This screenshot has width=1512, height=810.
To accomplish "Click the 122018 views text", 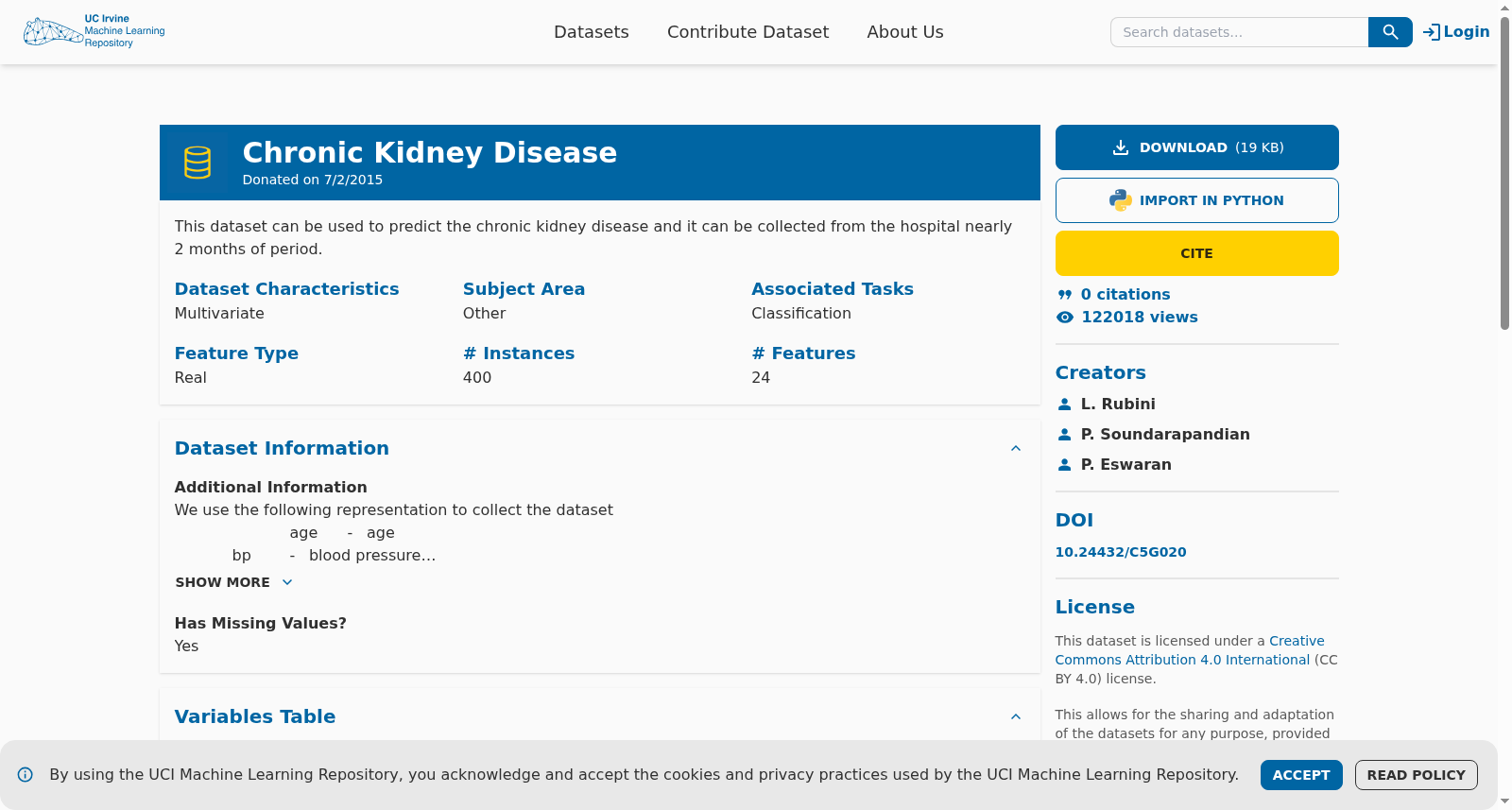I will pyautogui.click(x=1140, y=318).
